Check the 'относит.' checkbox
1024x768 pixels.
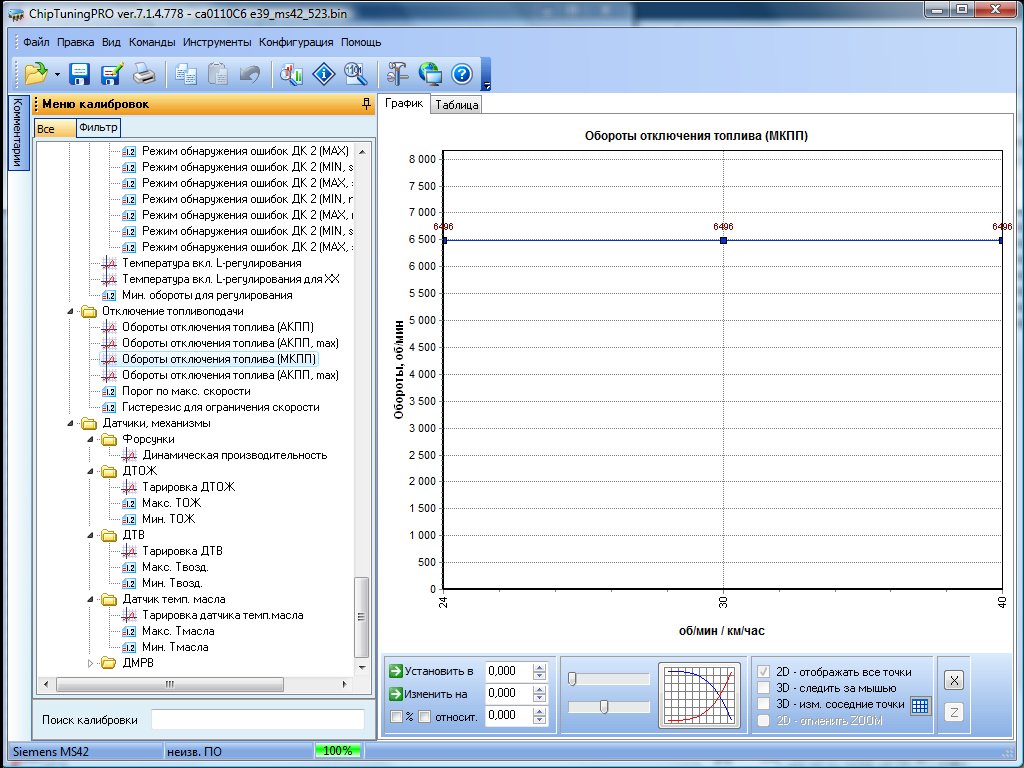click(424, 716)
